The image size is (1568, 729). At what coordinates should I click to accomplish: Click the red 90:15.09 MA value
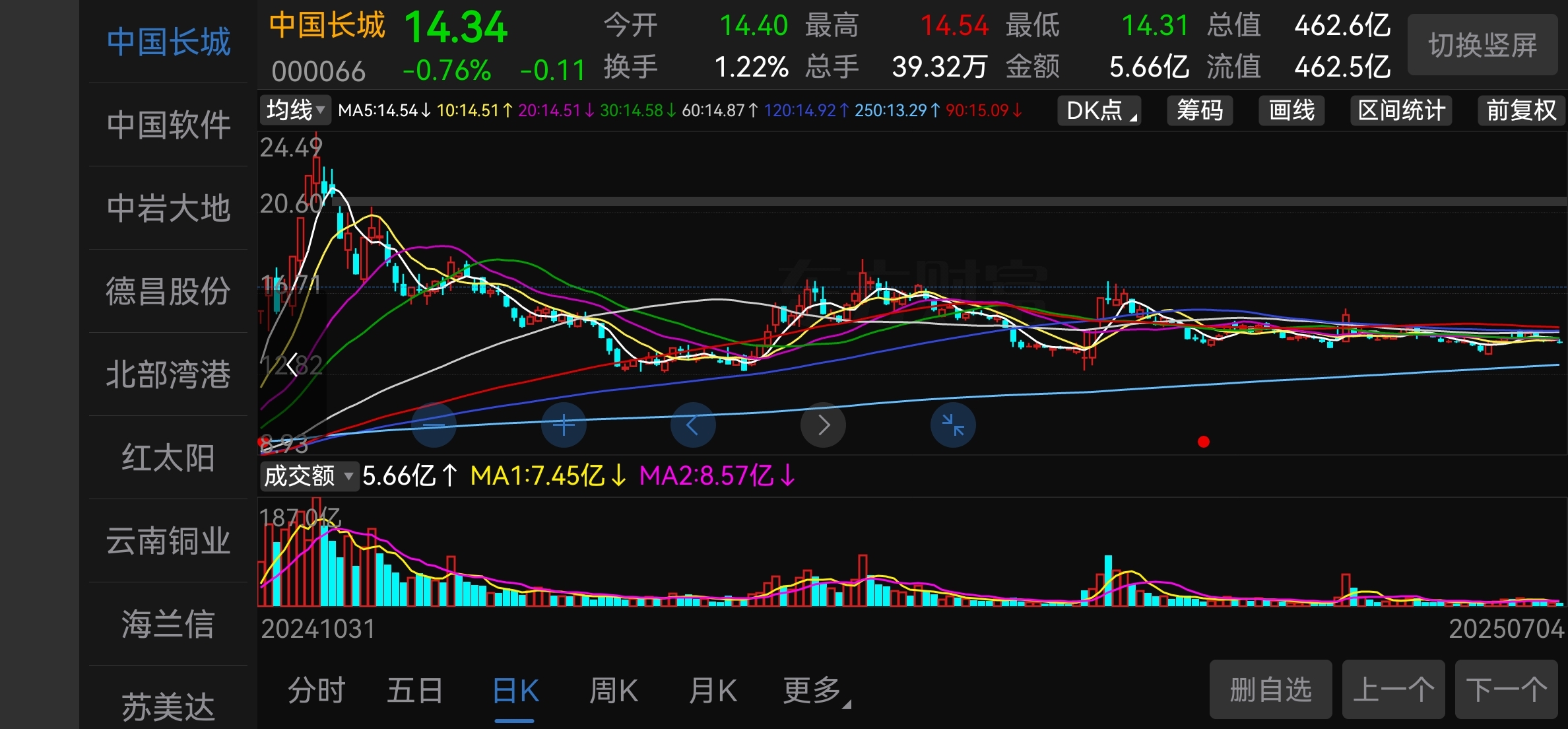pyautogui.click(x=983, y=110)
